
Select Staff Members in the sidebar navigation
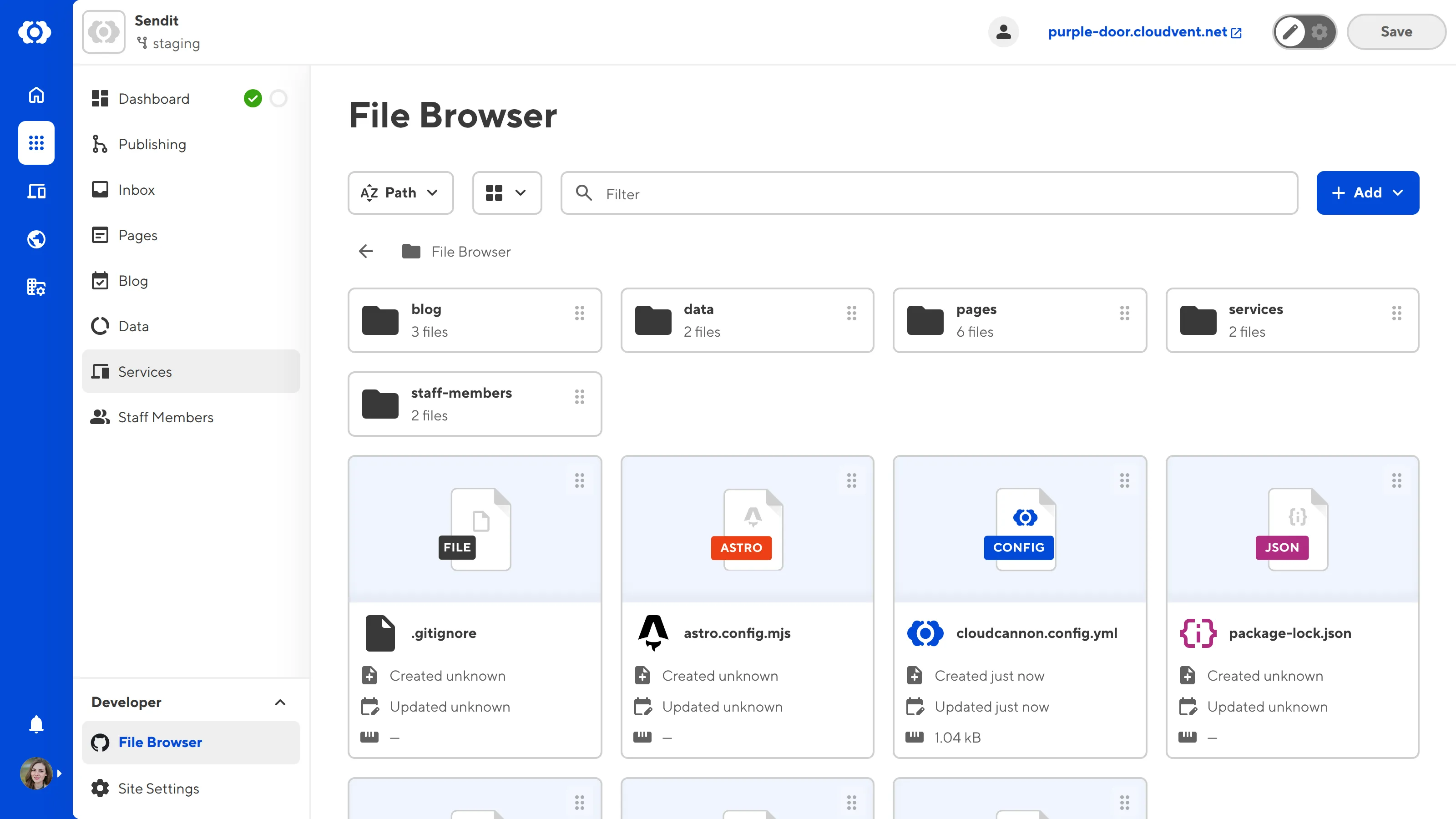166,417
